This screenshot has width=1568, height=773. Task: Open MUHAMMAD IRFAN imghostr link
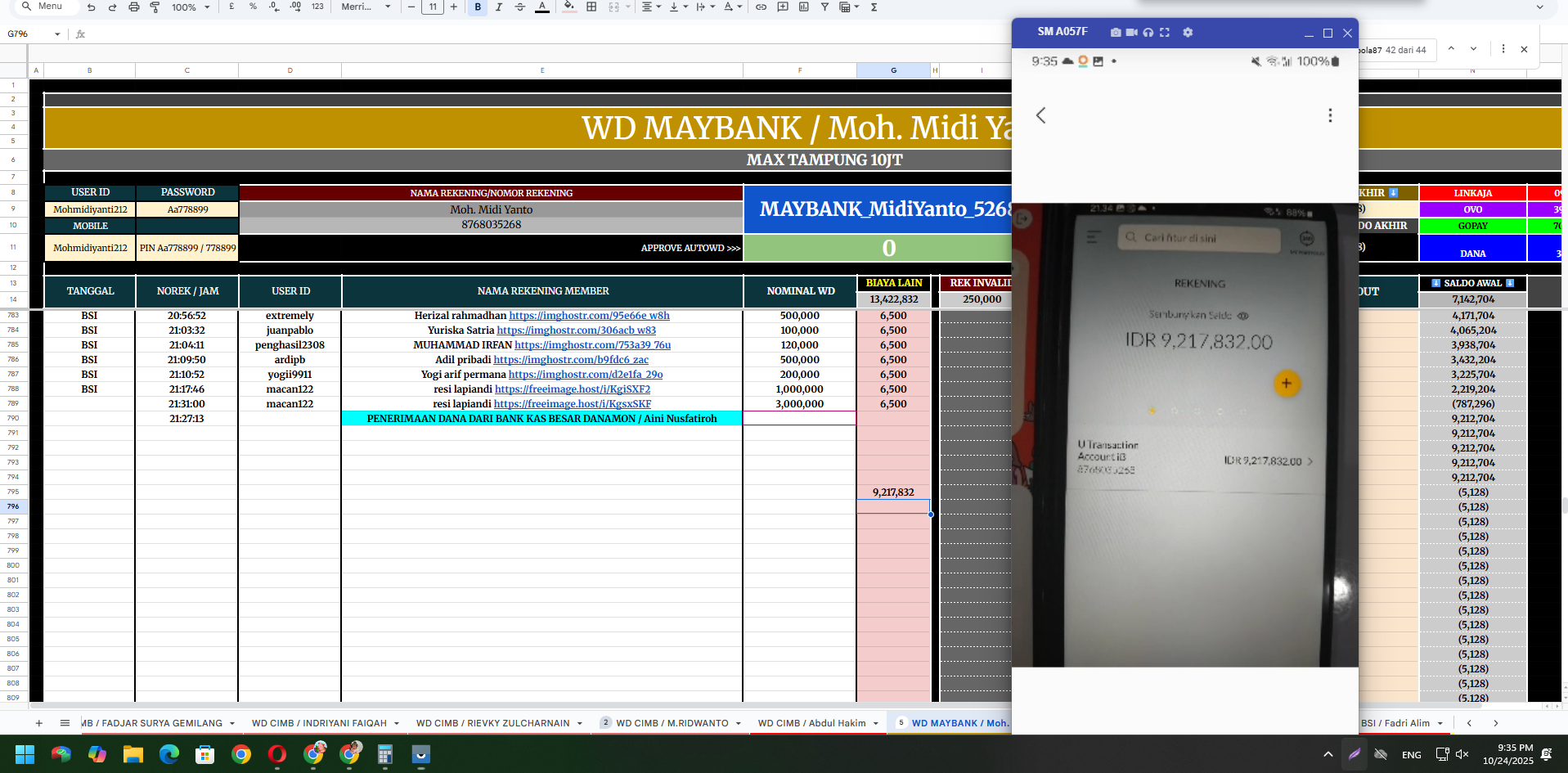click(x=592, y=345)
